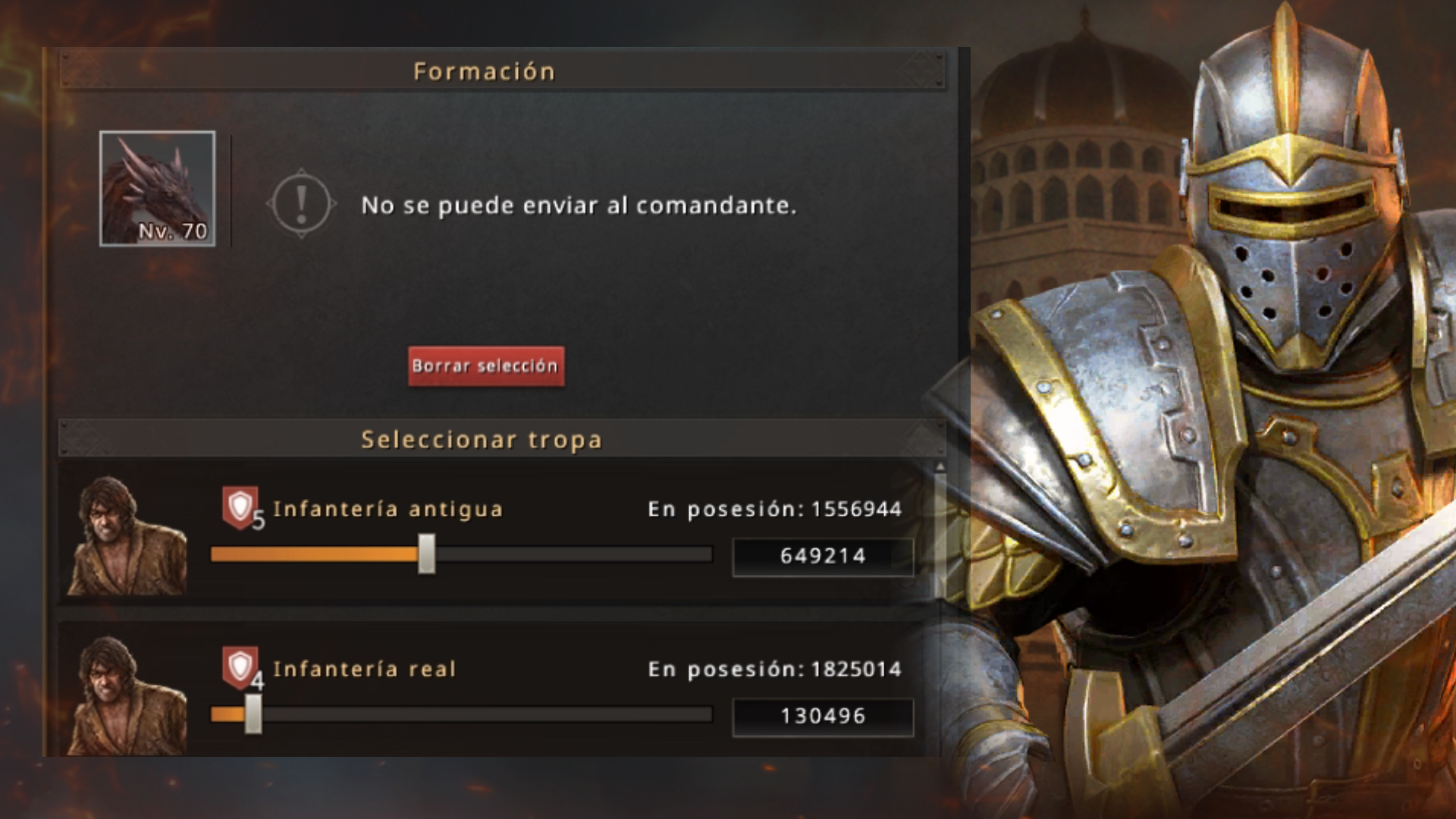Click the Infantería antigua slider handle
Image resolution: width=1456 pixels, height=819 pixels.
(x=427, y=554)
